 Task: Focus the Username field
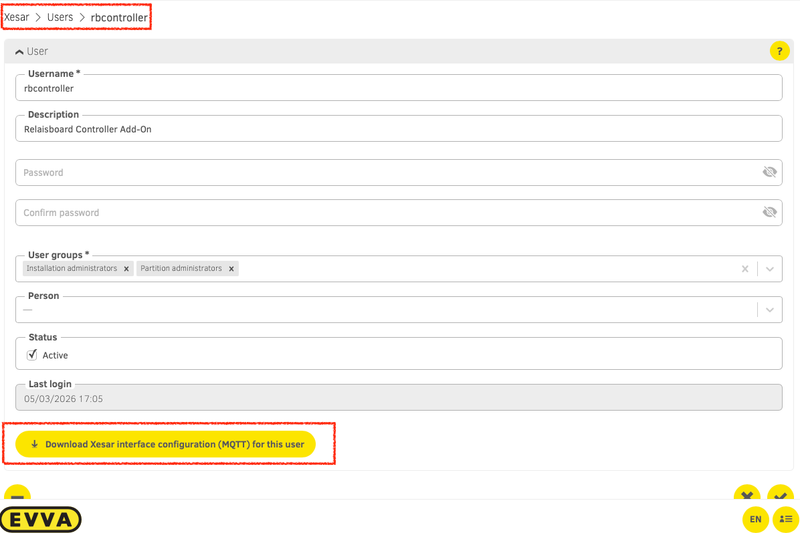point(398,88)
